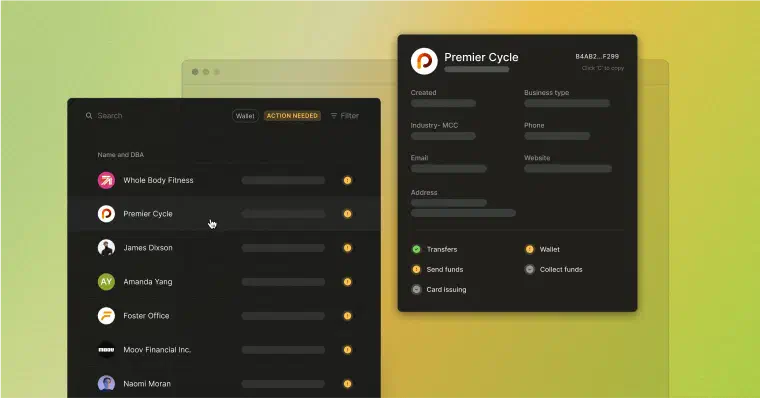Click the Premier Cycle avatar in list
This screenshot has height=398, width=760.
tap(106, 214)
